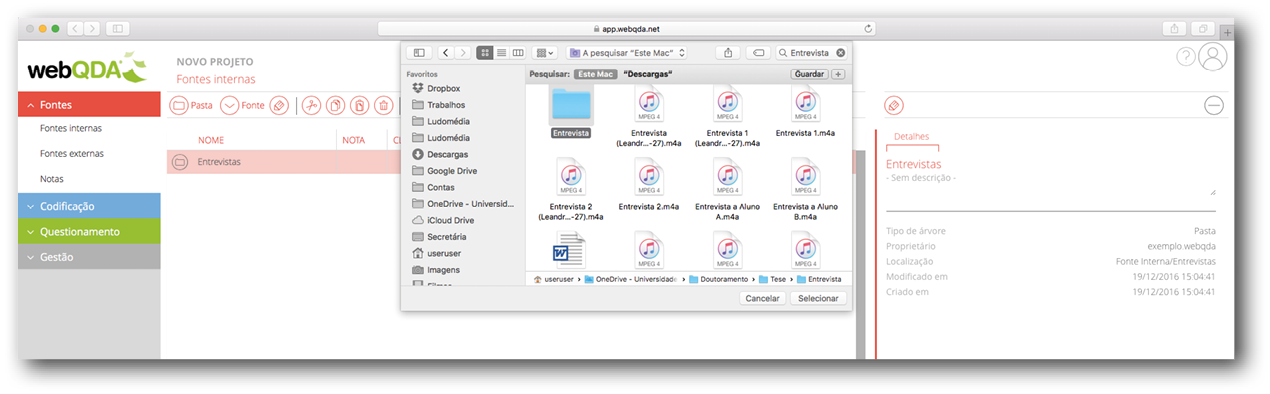Go back in the file dialog
This screenshot has height=394, width=1270.
click(447, 52)
